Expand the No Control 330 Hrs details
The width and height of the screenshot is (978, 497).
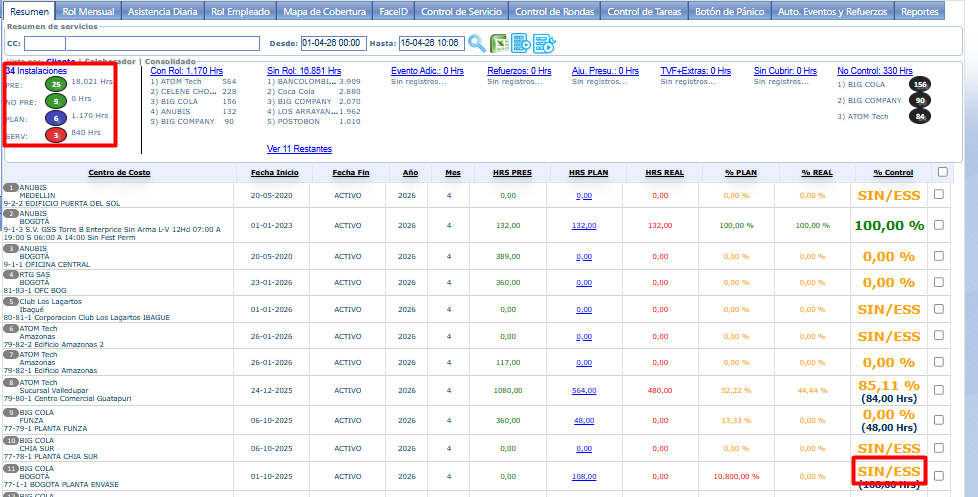[874, 71]
